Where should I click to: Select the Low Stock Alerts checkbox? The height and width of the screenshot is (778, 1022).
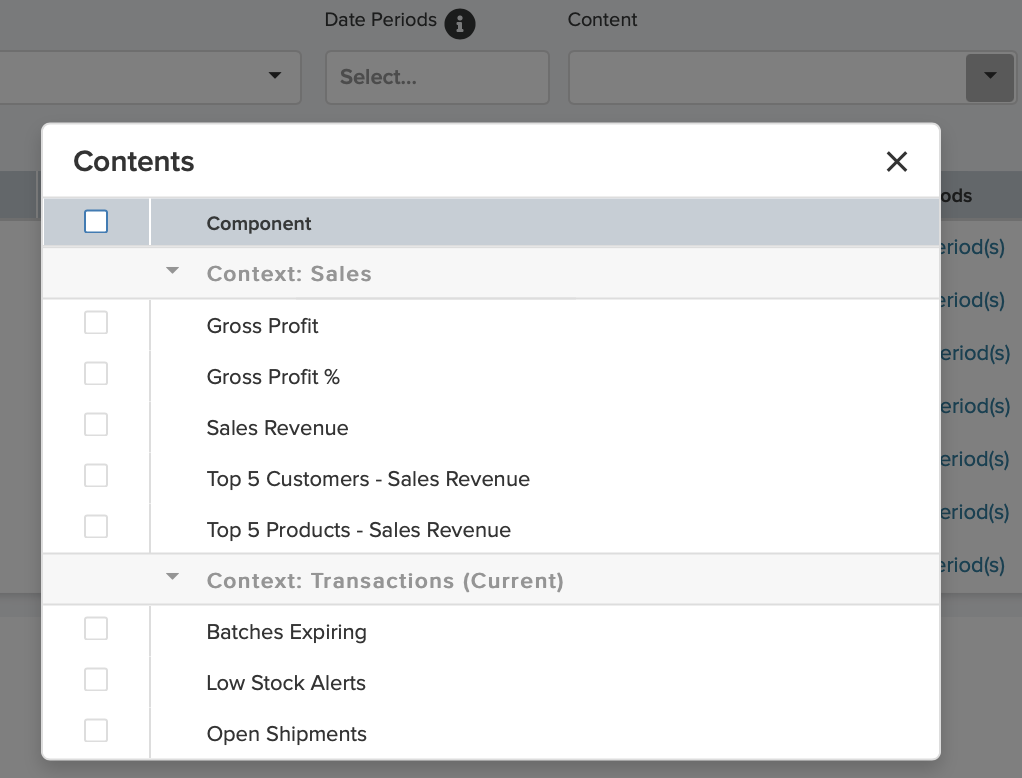[x=96, y=680]
